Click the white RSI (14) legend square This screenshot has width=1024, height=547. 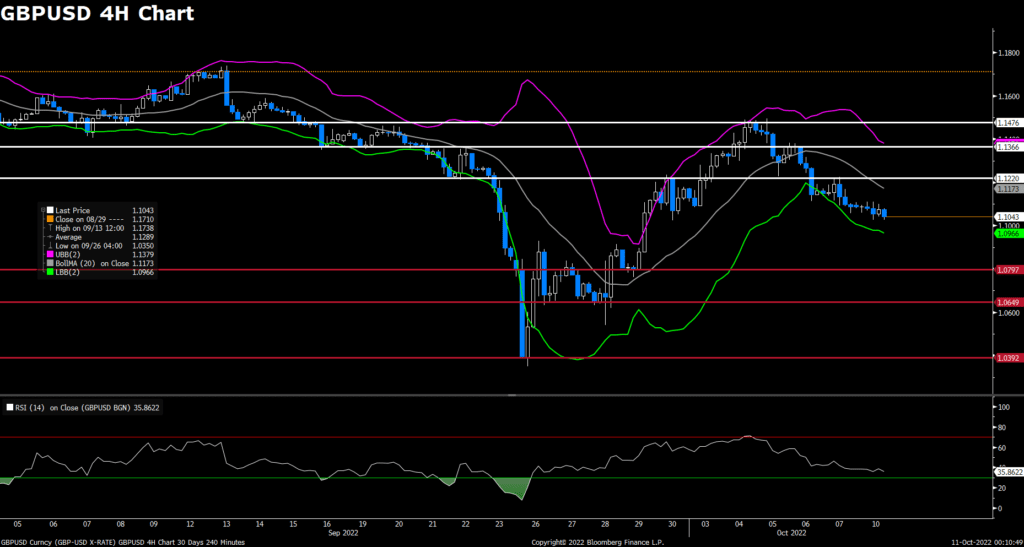(x=9, y=407)
